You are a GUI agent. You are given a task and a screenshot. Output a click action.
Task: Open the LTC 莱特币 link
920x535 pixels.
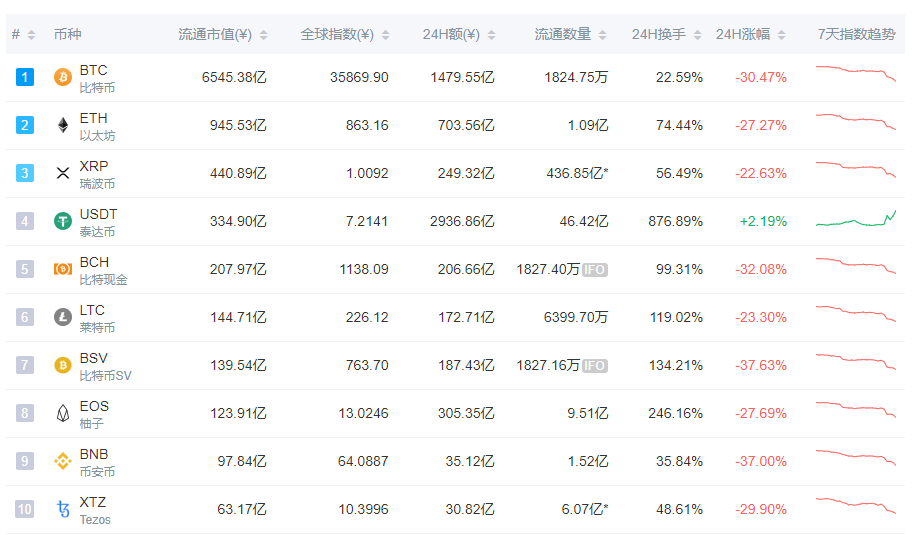[97, 319]
